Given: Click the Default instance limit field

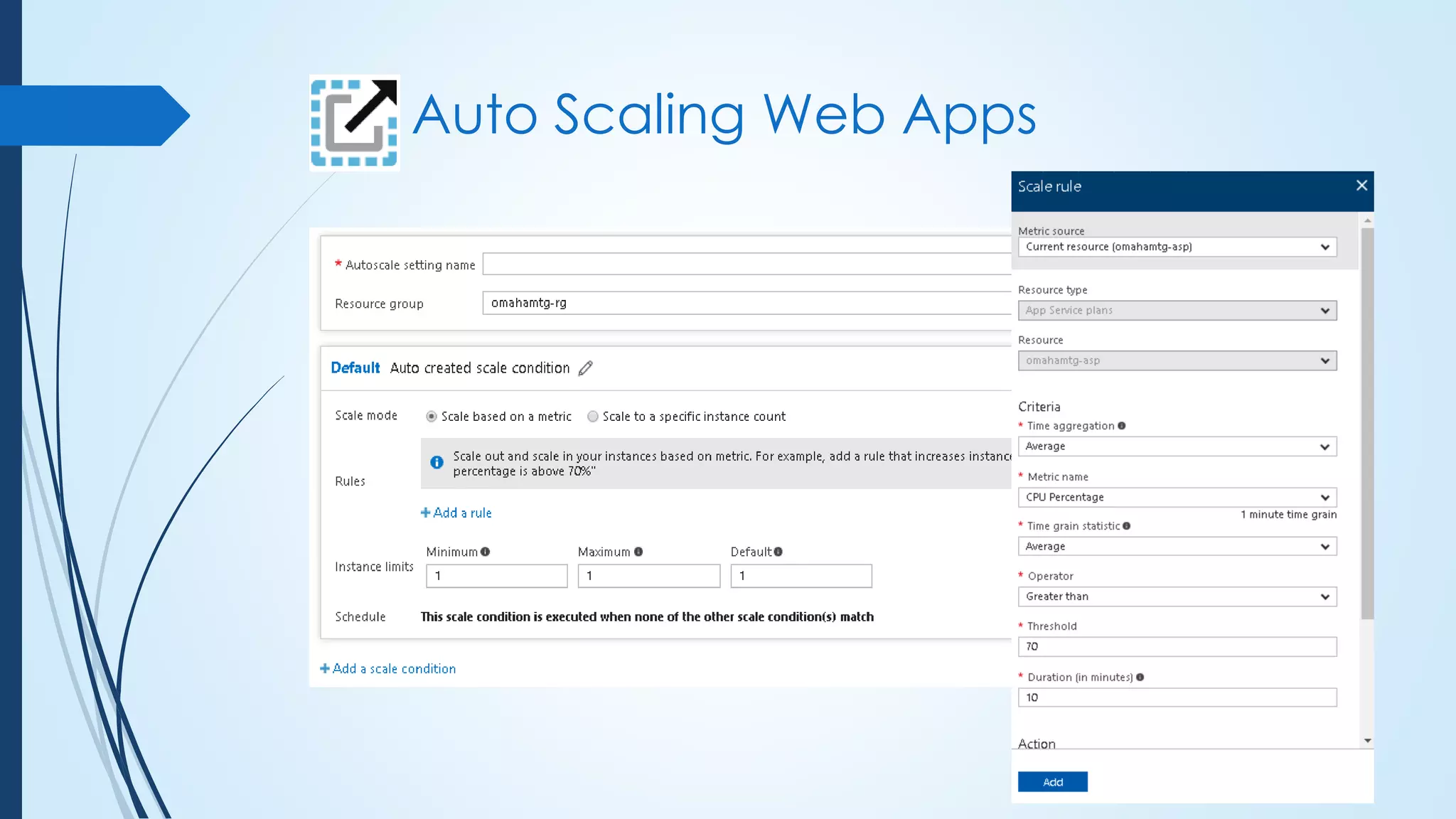Looking at the screenshot, I should (801, 576).
